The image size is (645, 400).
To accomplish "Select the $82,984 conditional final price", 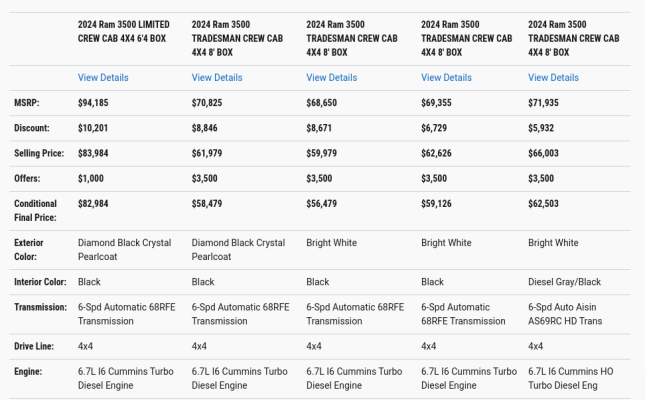I will (x=93, y=204).
